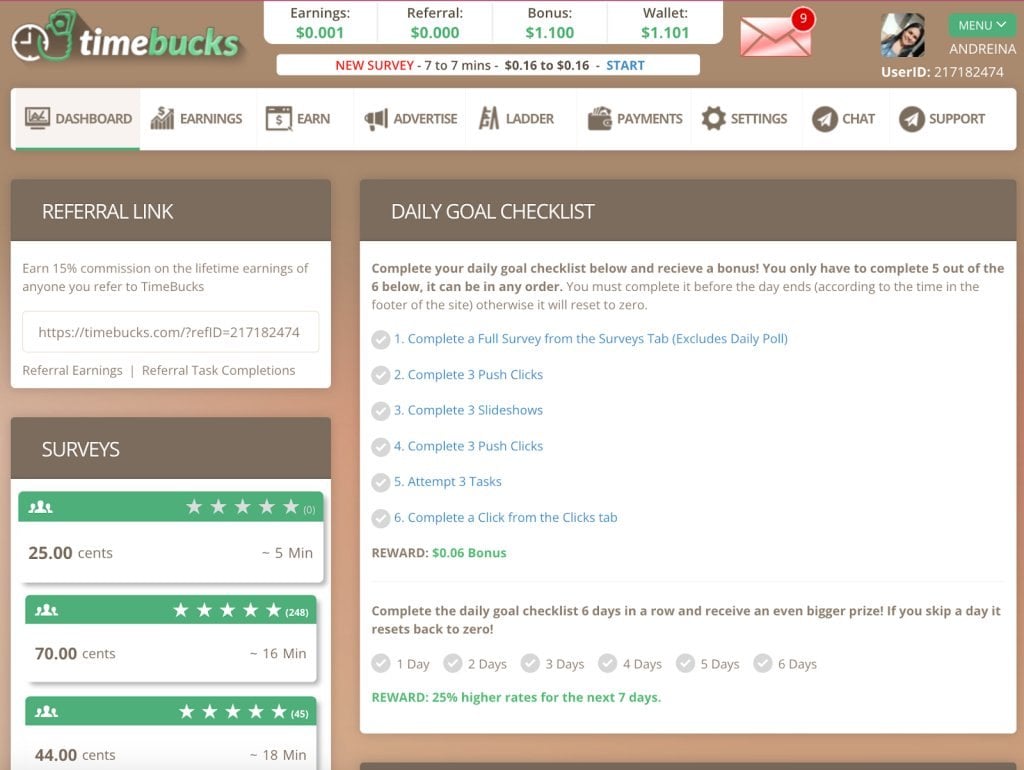Click the Settings gear icon
The height and width of the screenshot is (770, 1024).
pos(713,118)
